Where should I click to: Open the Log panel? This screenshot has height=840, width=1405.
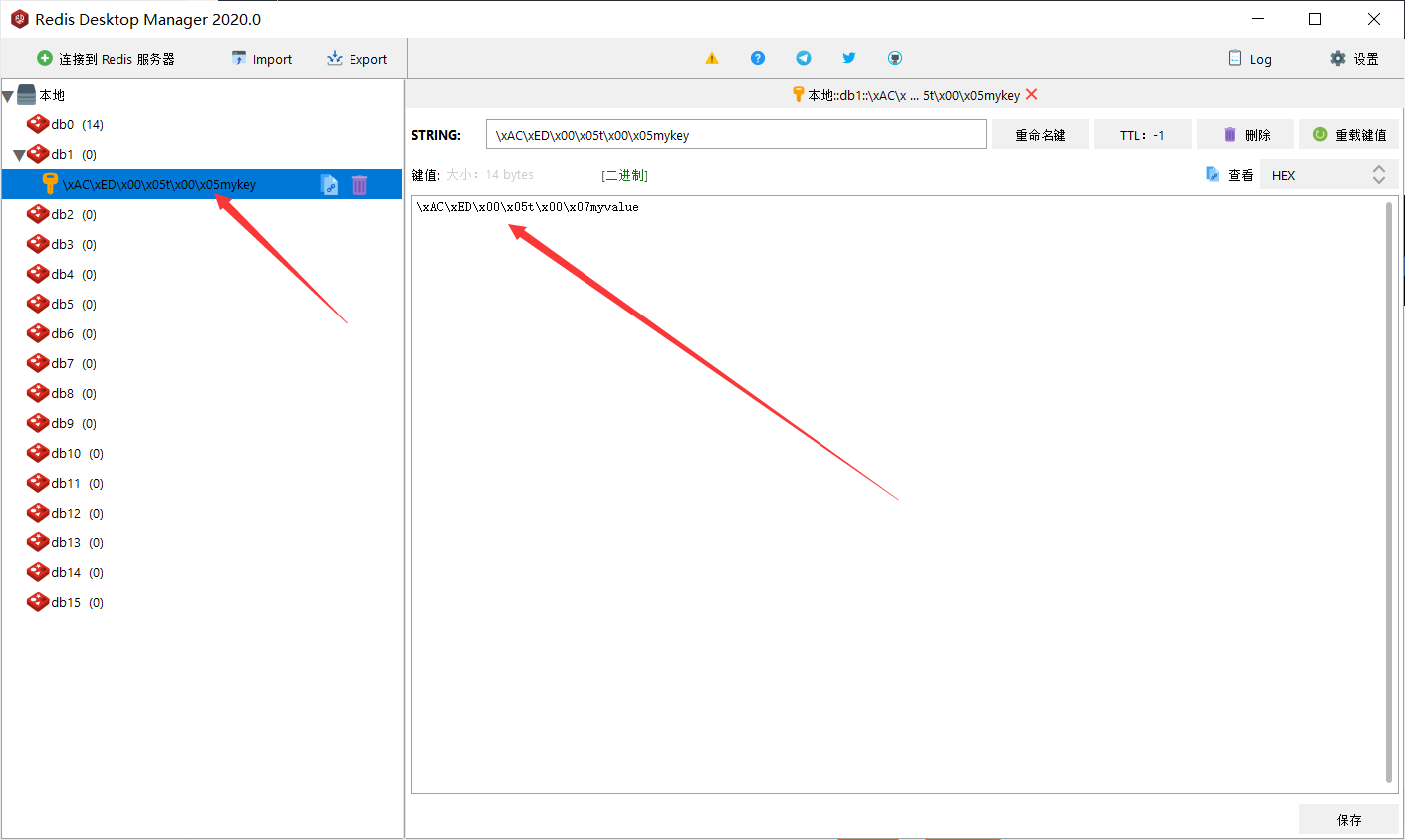[x=1250, y=59]
